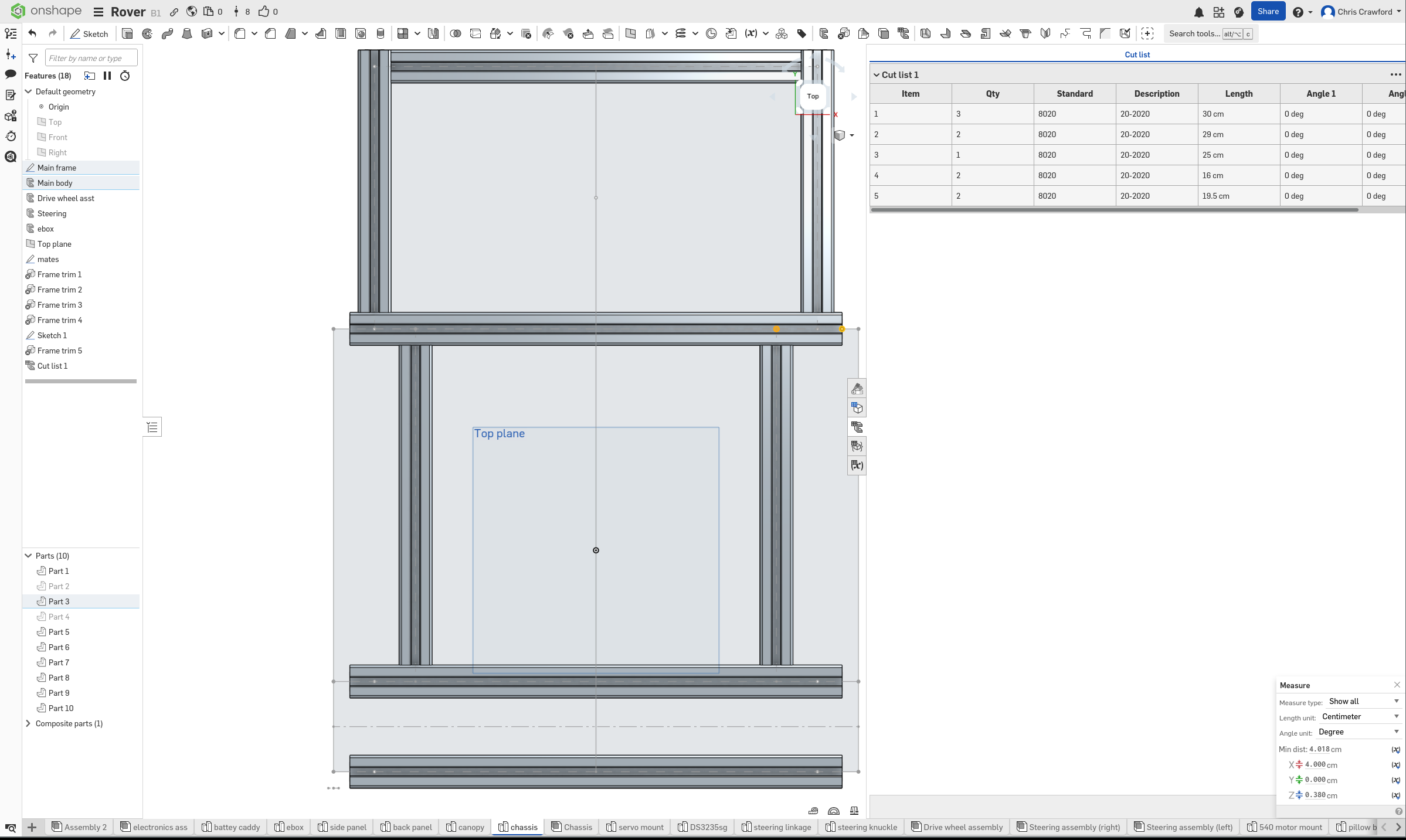Click the Undo arrow

[32, 33]
